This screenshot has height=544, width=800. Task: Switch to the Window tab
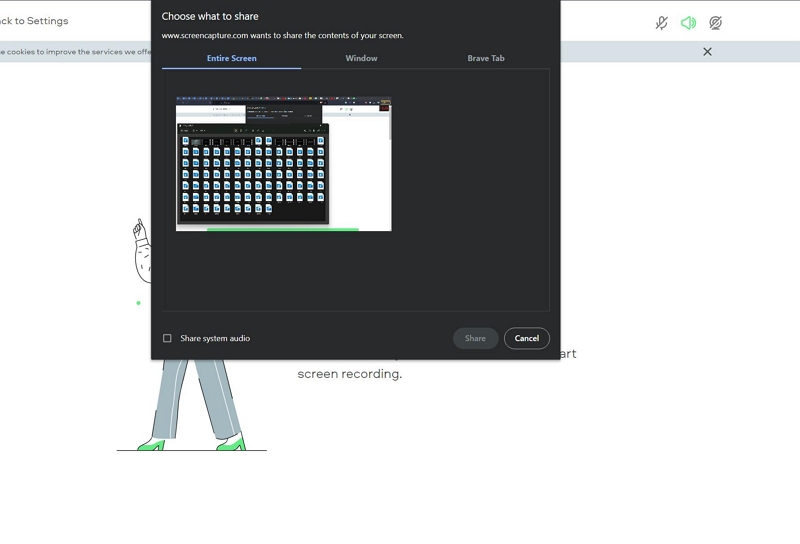[x=361, y=58]
